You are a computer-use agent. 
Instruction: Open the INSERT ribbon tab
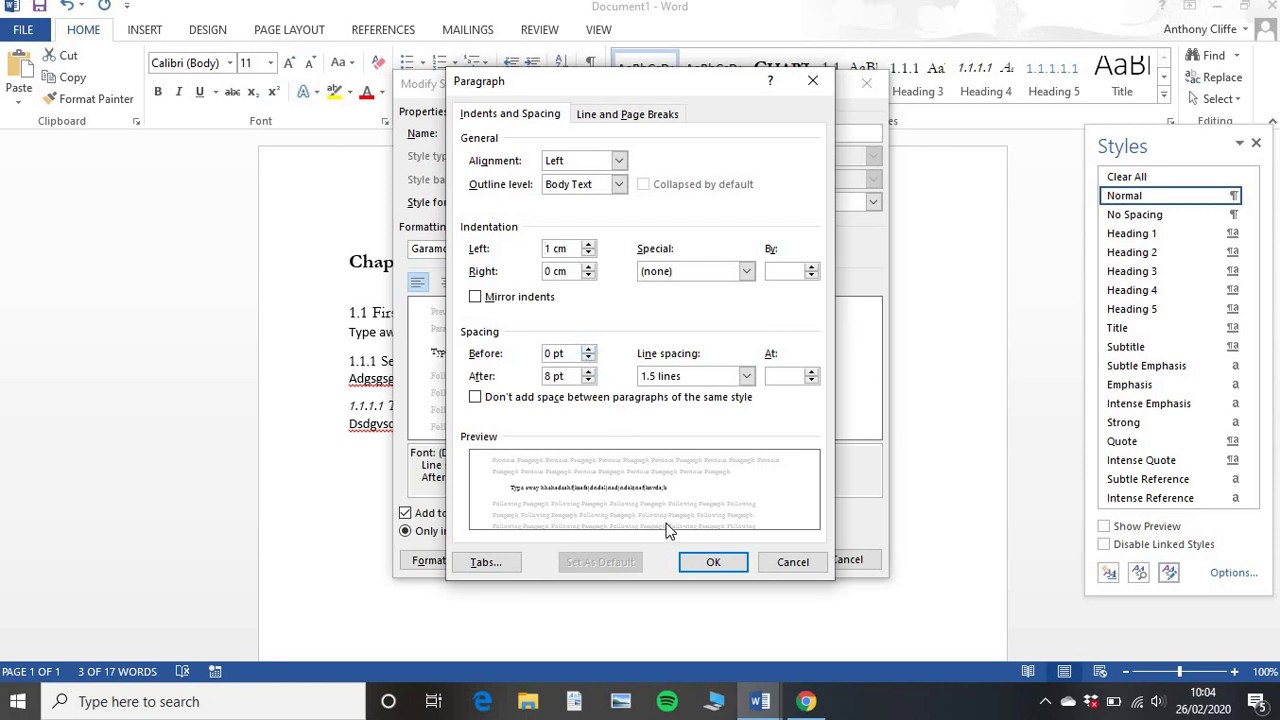145,30
